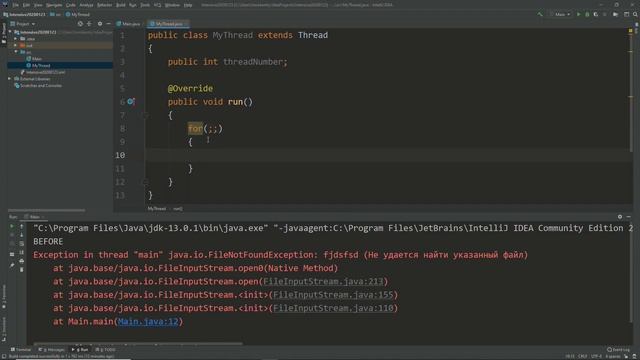
Task: Click src in the navigation breadcrumb
Action: pos(56,14)
